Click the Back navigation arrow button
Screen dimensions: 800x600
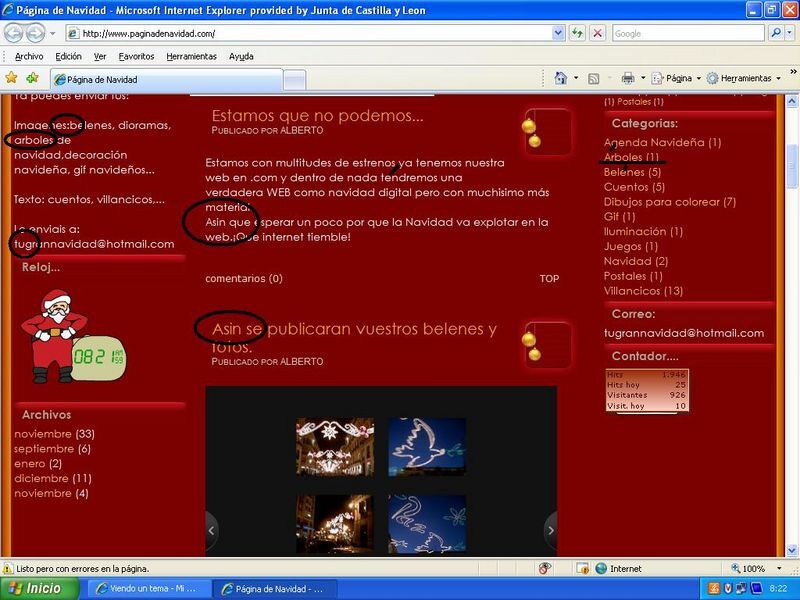click(x=14, y=33)
